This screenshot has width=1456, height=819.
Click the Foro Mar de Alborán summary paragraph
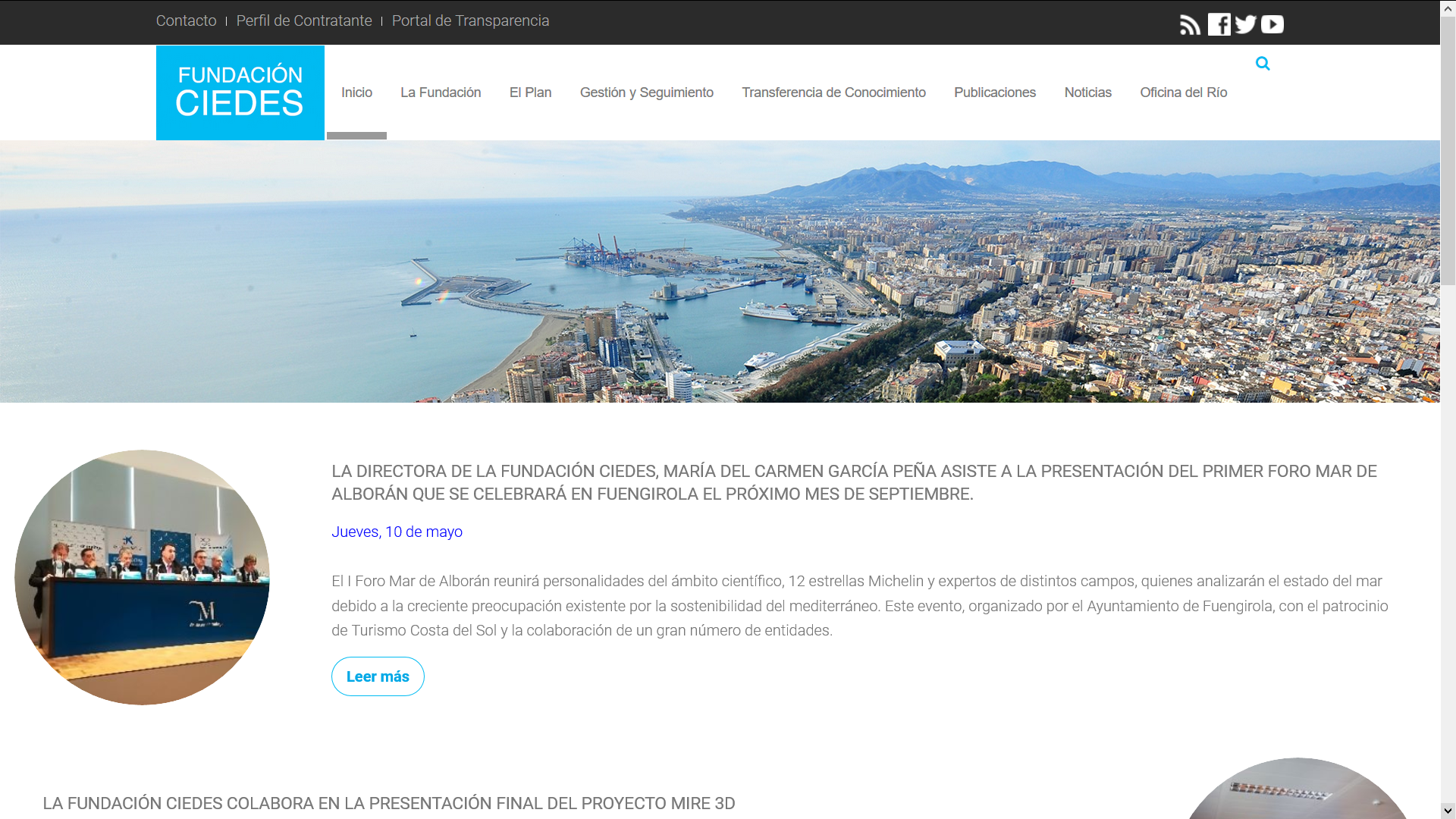(x=860, y=606)
